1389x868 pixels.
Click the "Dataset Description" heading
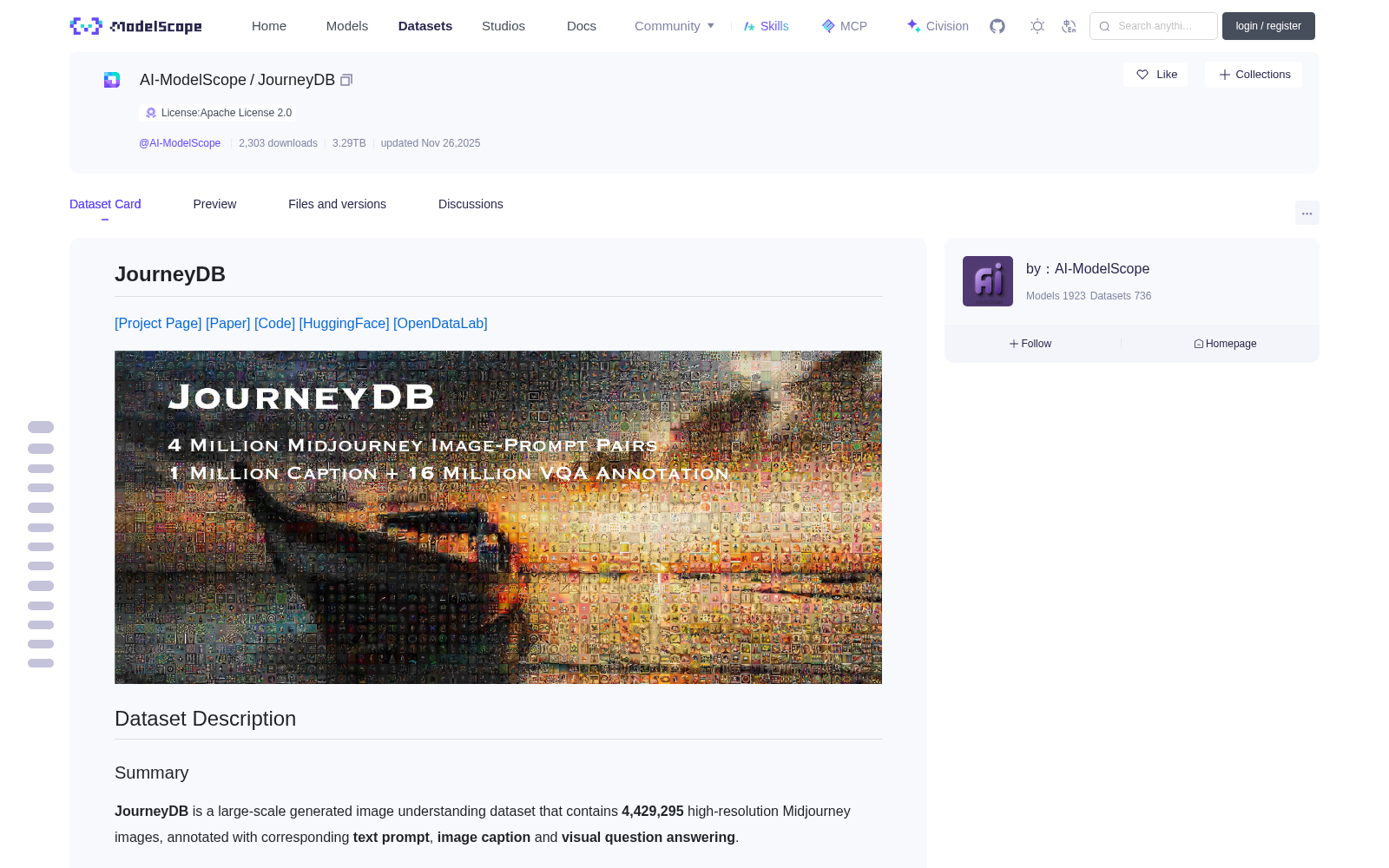coord(205,719)
